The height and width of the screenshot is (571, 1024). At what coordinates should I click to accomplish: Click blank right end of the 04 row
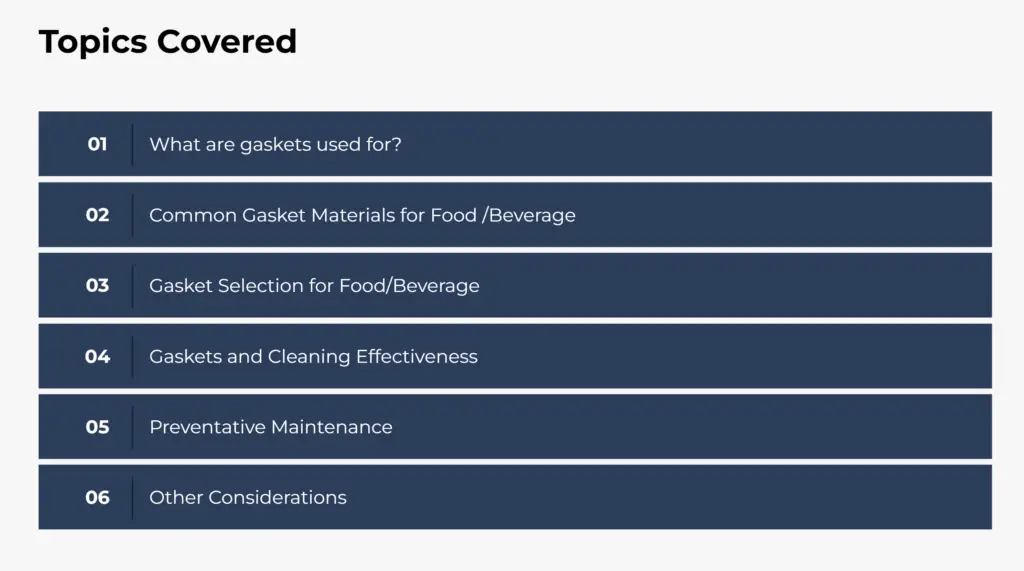[x=900, y=357]
